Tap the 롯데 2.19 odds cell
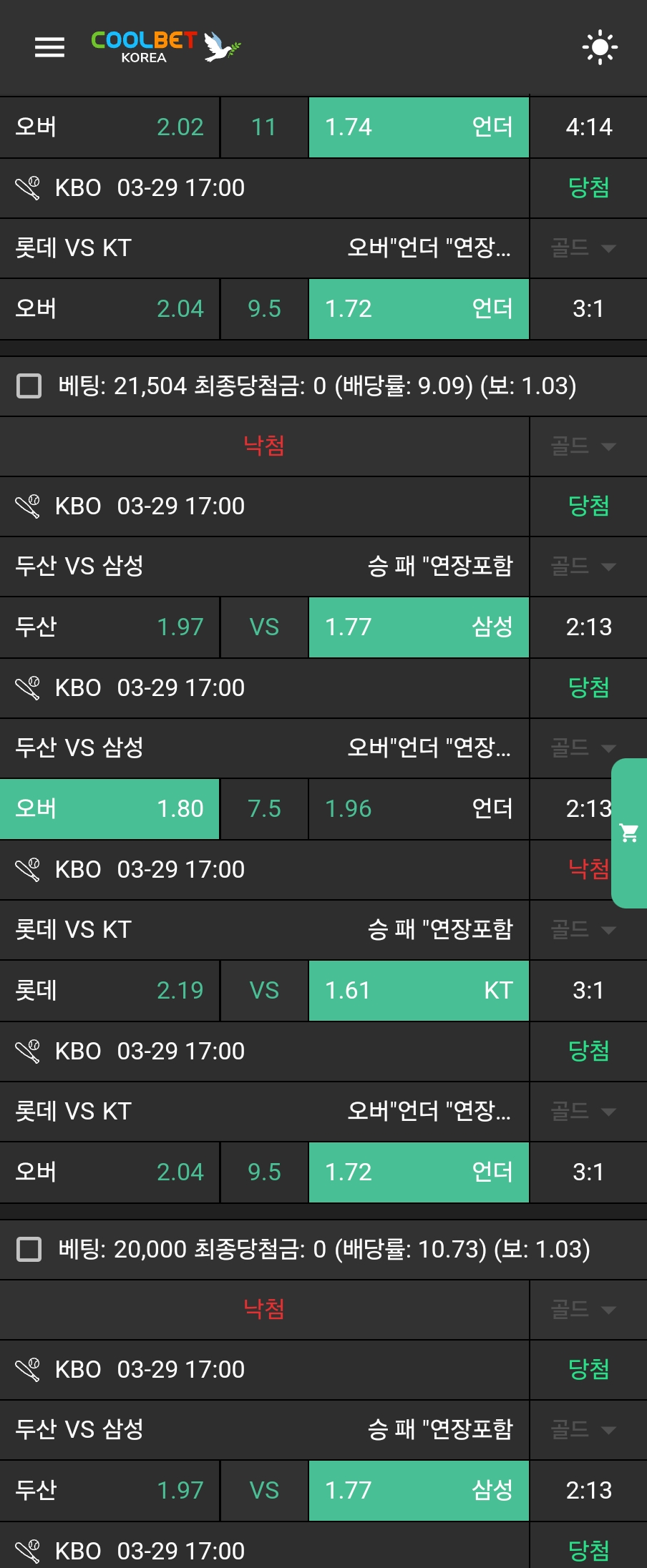Screen dimensions: 647x1568 tap(110, 990)
